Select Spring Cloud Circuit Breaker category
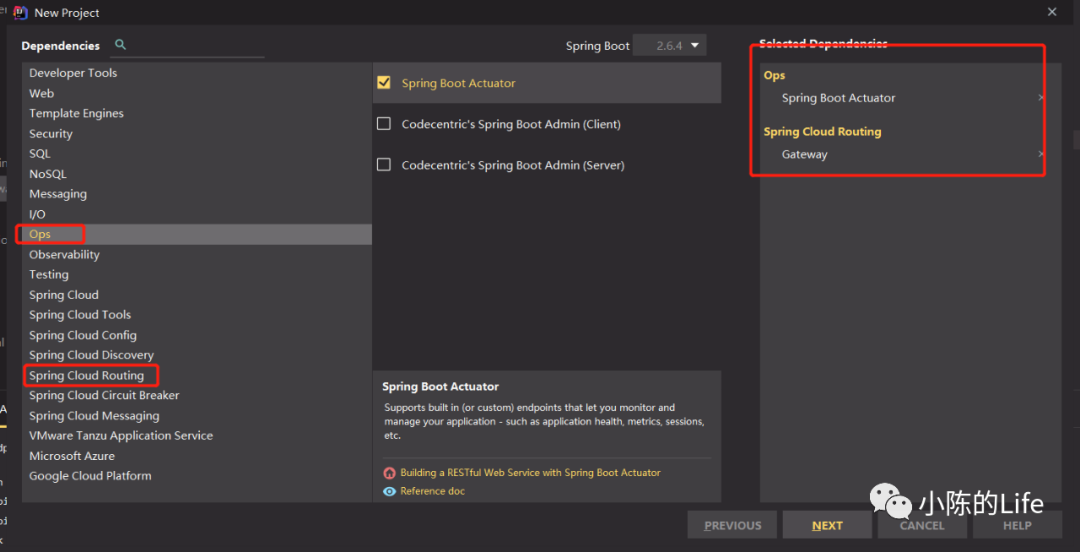 tap(104, 396)
